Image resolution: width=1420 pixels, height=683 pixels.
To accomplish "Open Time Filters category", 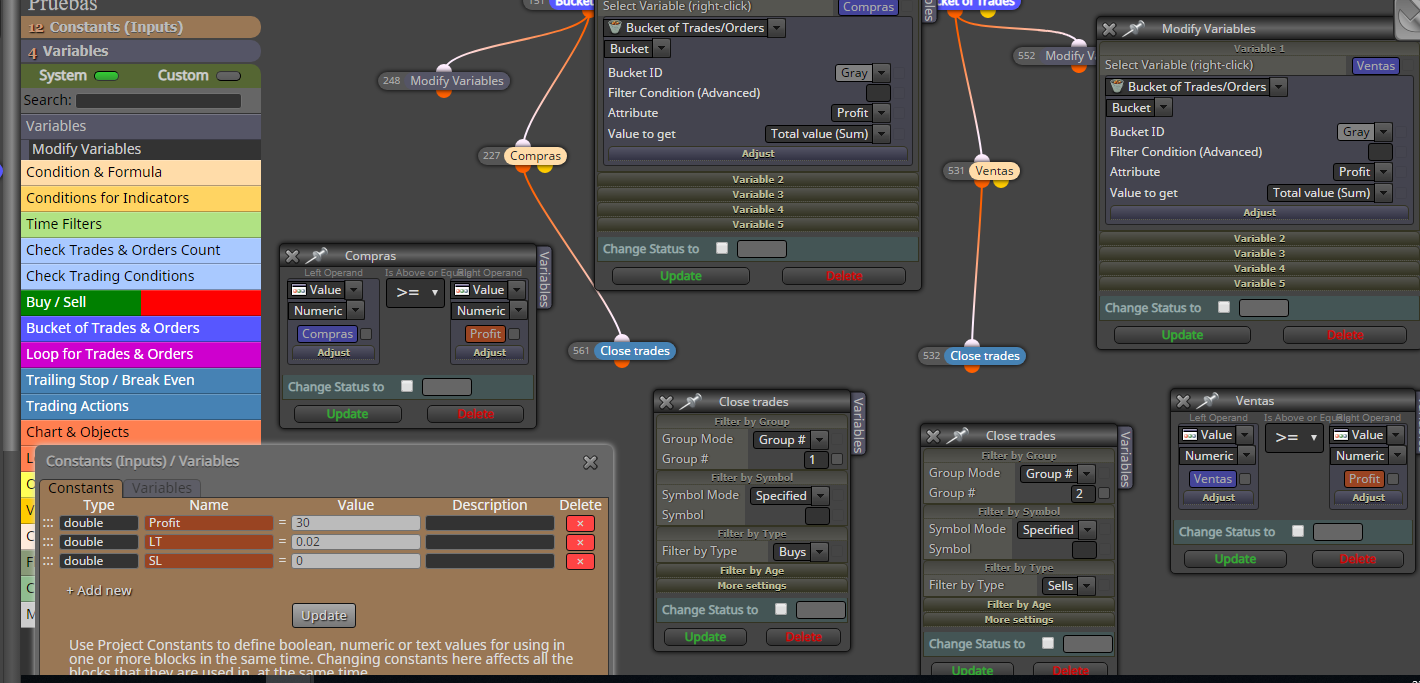I will coord(141,224).
